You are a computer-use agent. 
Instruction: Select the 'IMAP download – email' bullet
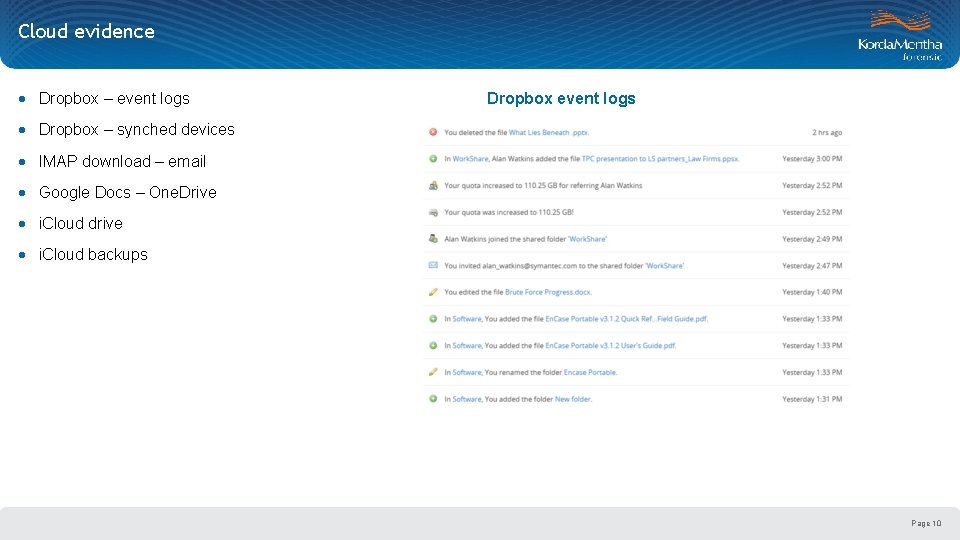[122, 162]
